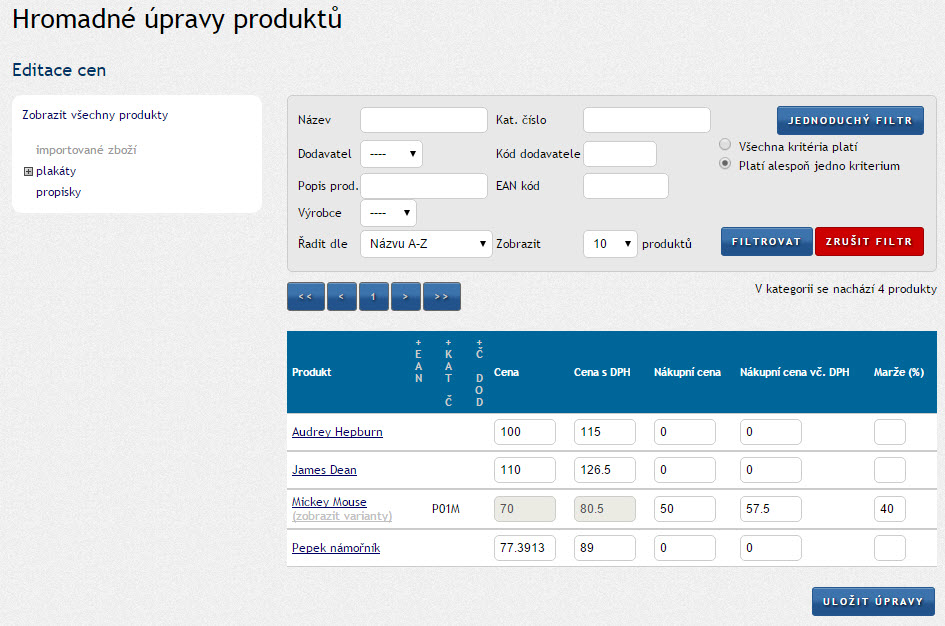The image size is (945, 626).
Task: Select 'Všechna kritéria platí' radio option
Action: [726, 145]
